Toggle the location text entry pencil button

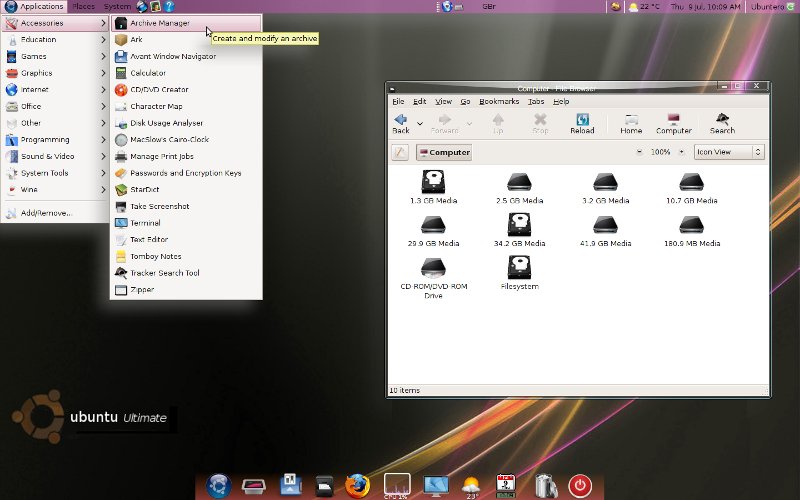(x=400, y=152)
